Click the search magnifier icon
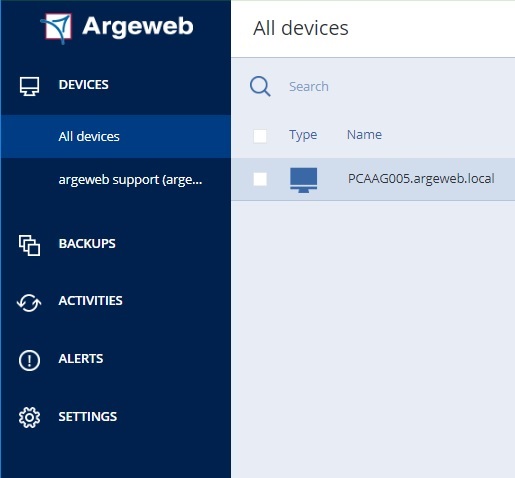Screen dimensions: 515x478 [x=260, y=86]
